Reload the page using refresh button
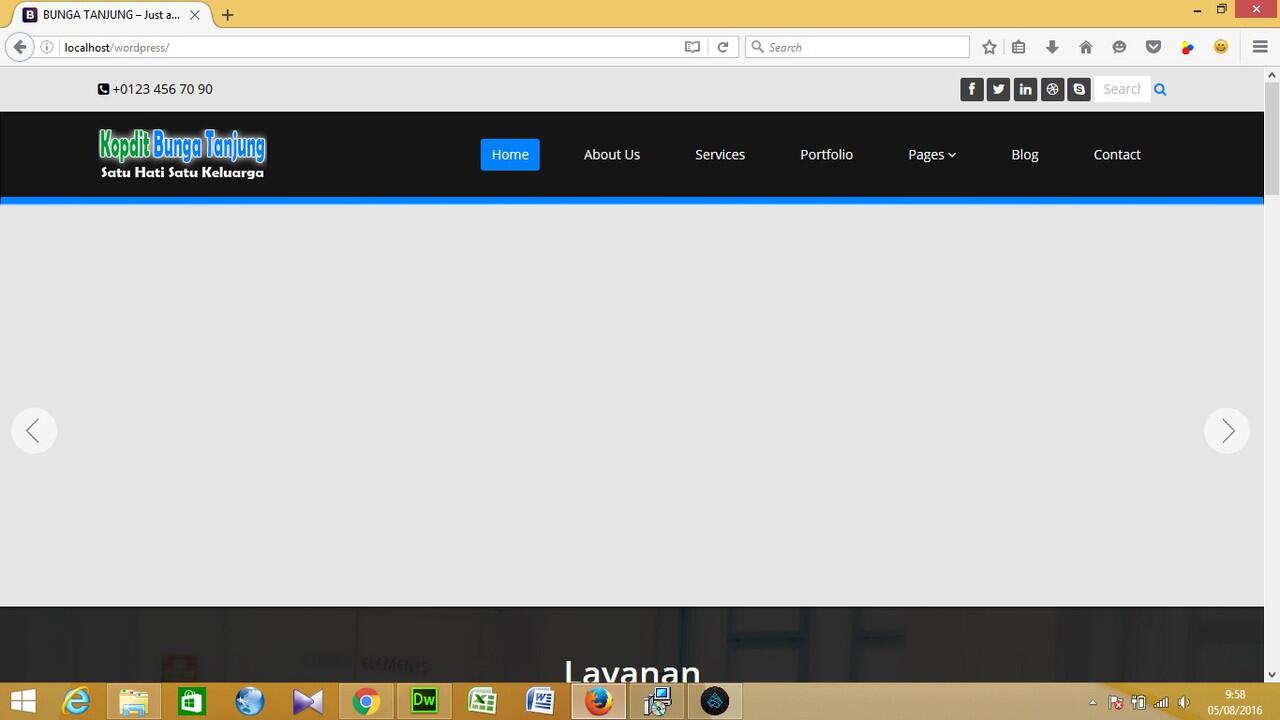The height and width of the screenshot is (720, 1280). pos(722,47)
